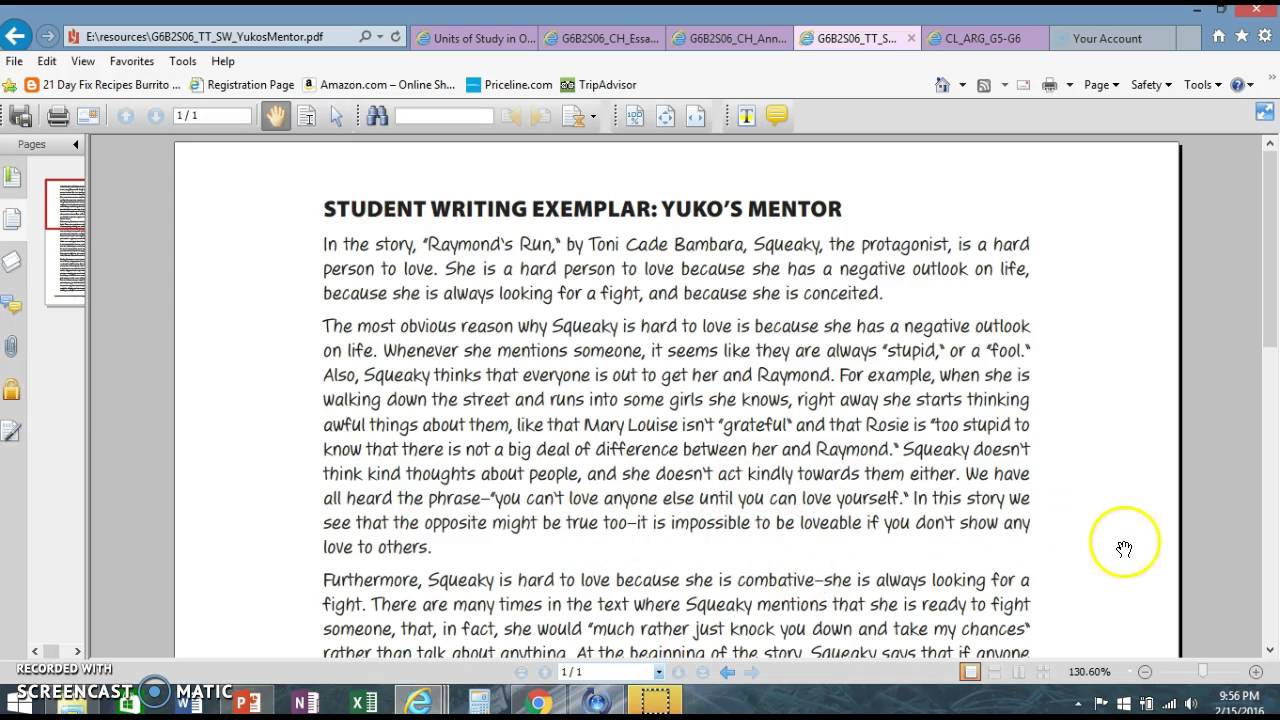Viewport: 1280px width, 720px height.
Task: Open the Page dropdown in command bar
Action: pyautogui.click(x=1101, y=85)
